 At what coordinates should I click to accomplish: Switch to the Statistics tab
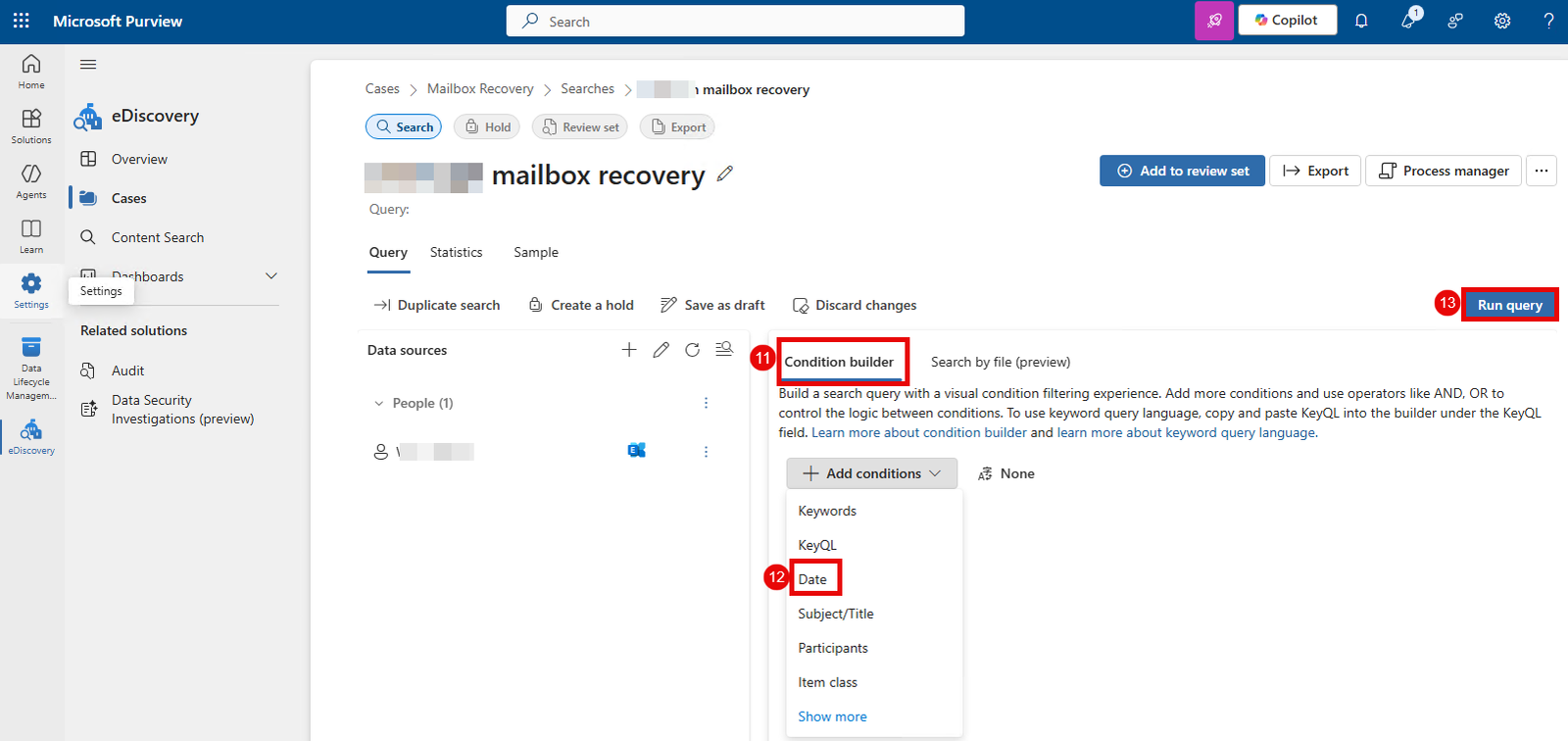click(456, 252)
